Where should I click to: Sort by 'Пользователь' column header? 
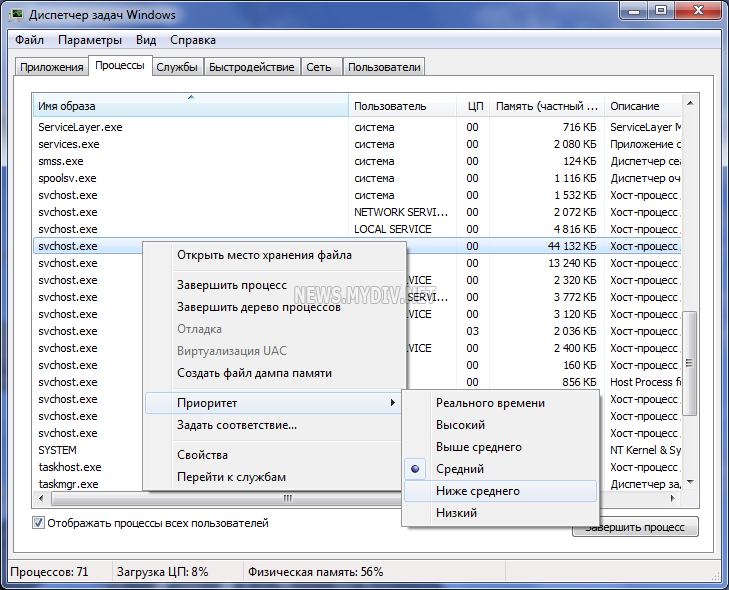tap(402, 106)
